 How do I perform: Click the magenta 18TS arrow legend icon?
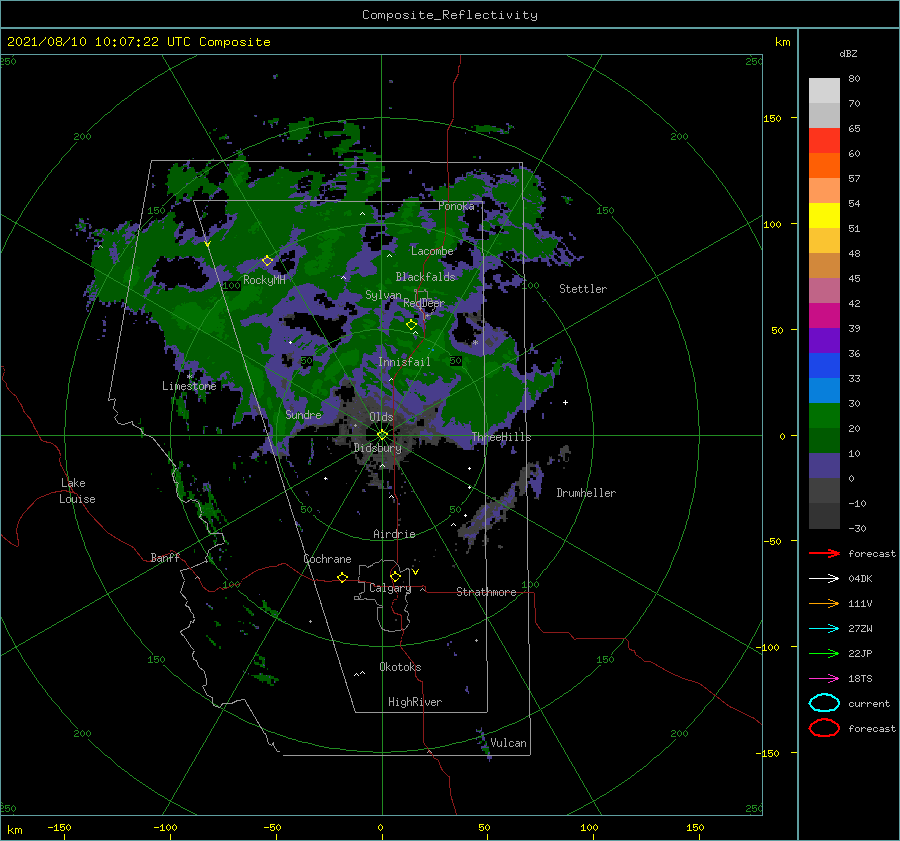[x=824, y=679]
